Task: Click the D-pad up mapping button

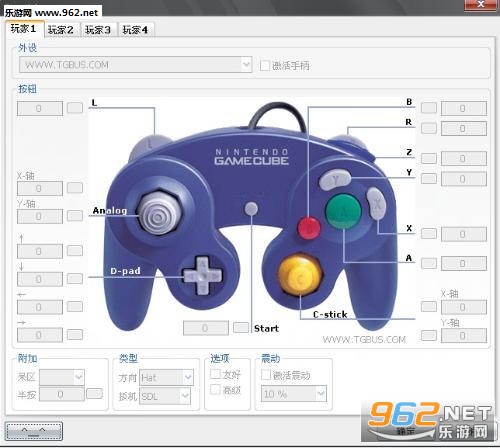Action: [75, 250]
